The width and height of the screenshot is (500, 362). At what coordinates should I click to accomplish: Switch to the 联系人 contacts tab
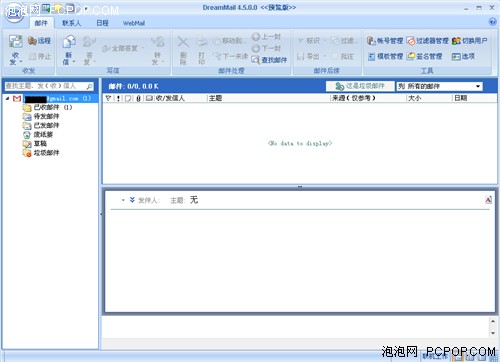click(71, 23)
